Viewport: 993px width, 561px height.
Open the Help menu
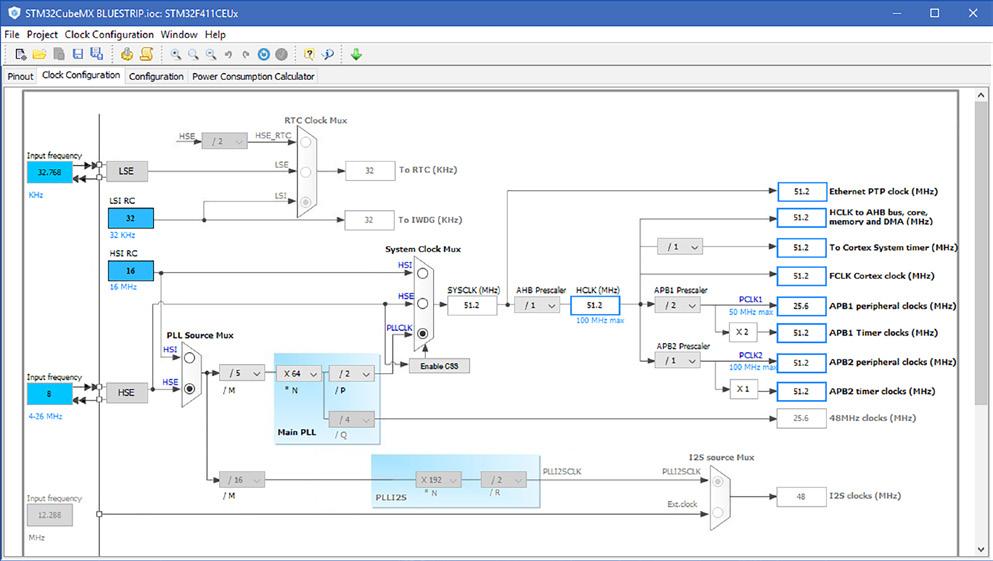click(215, 34)
